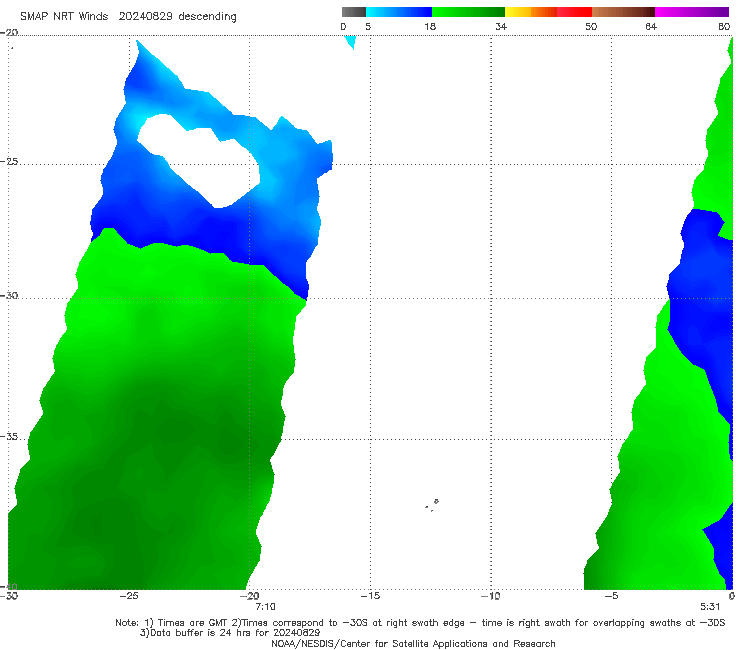Click the colorbar label '18'
This screenshot has width=740, height=650.
(430, 27)
